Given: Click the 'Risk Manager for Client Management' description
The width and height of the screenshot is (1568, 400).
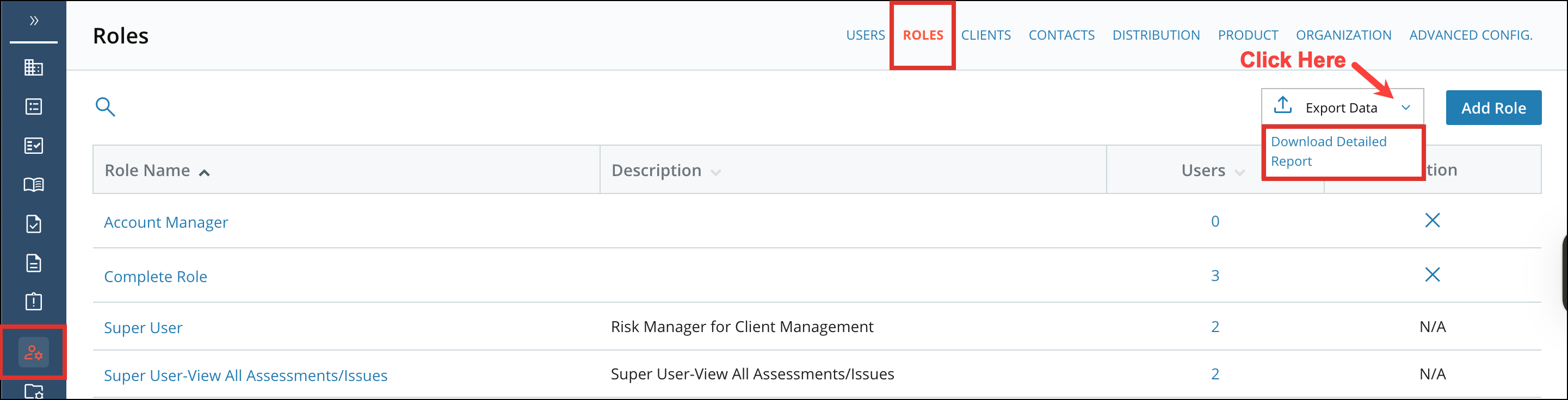Looking at the screenshot, I should [742, 327].
